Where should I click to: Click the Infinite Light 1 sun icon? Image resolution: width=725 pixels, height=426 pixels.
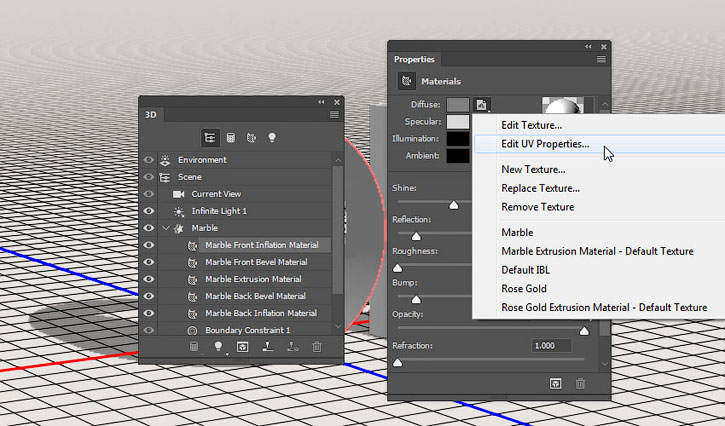click(178, 211)
